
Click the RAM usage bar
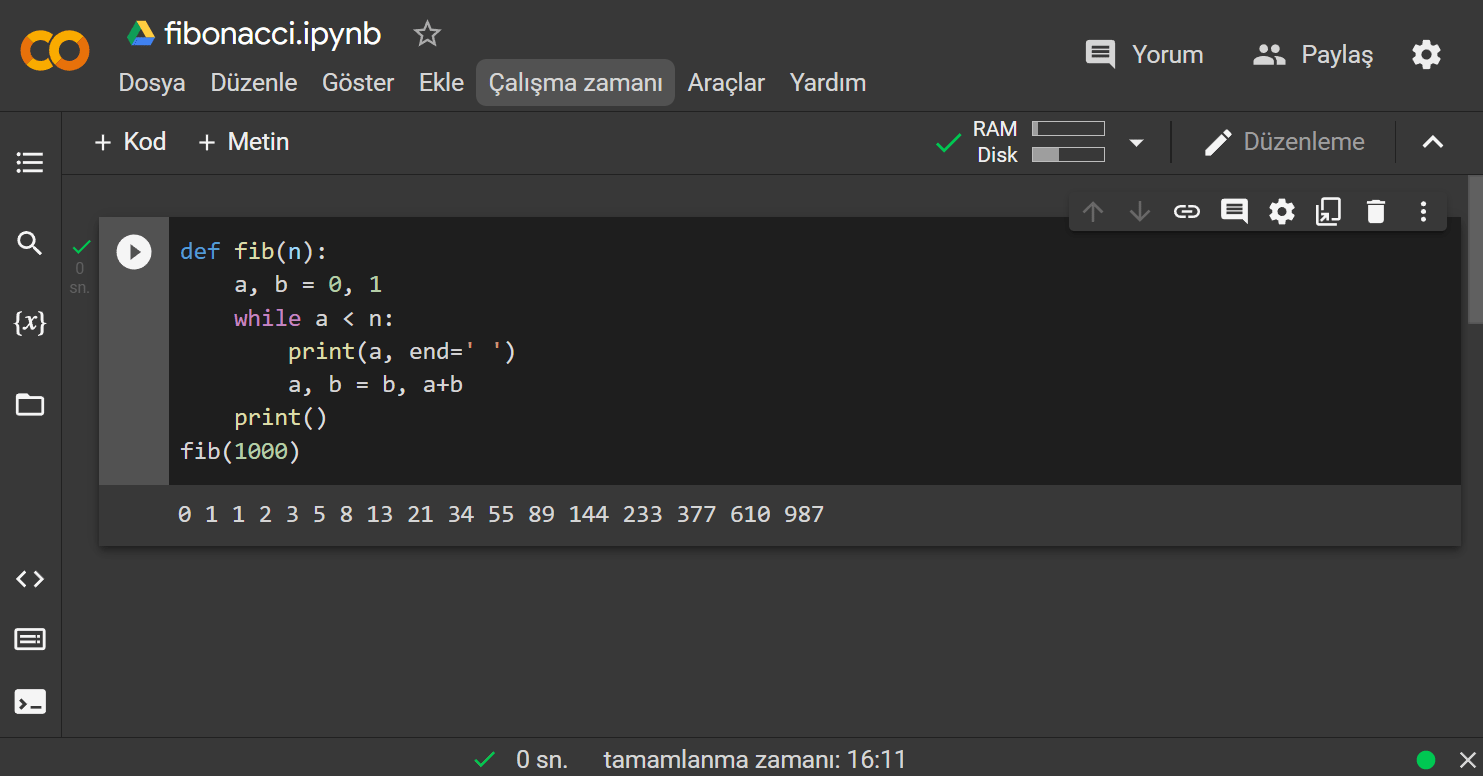1068,129
